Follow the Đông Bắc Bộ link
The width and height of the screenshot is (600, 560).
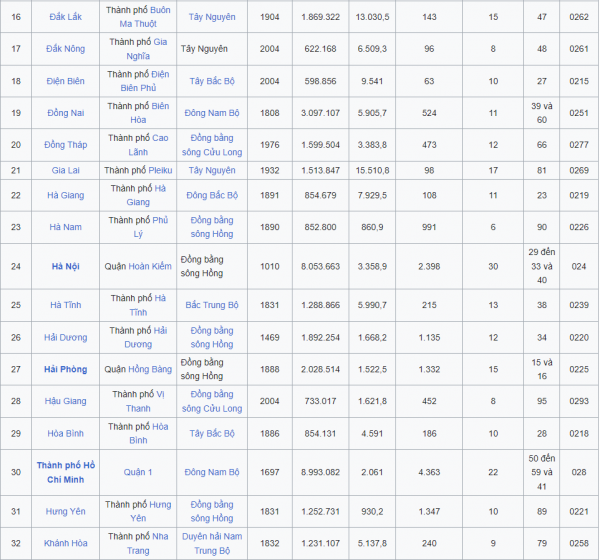click(212, 195)
